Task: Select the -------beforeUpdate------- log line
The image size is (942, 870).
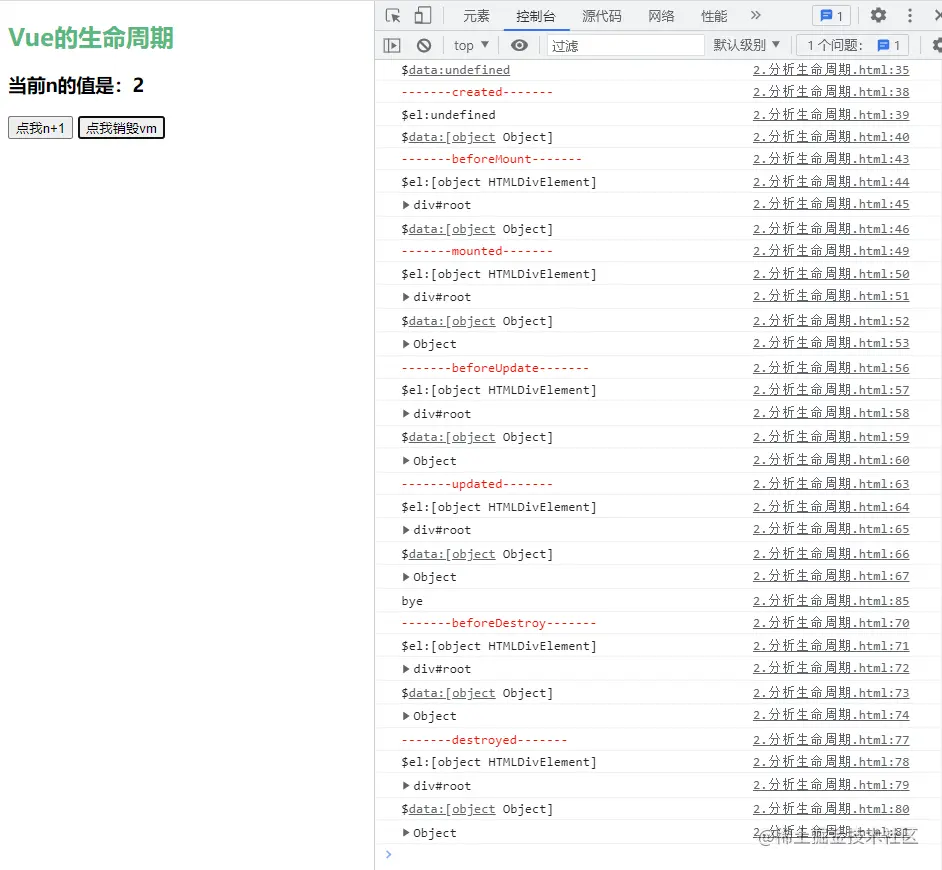Action: [x=495, y=368]
